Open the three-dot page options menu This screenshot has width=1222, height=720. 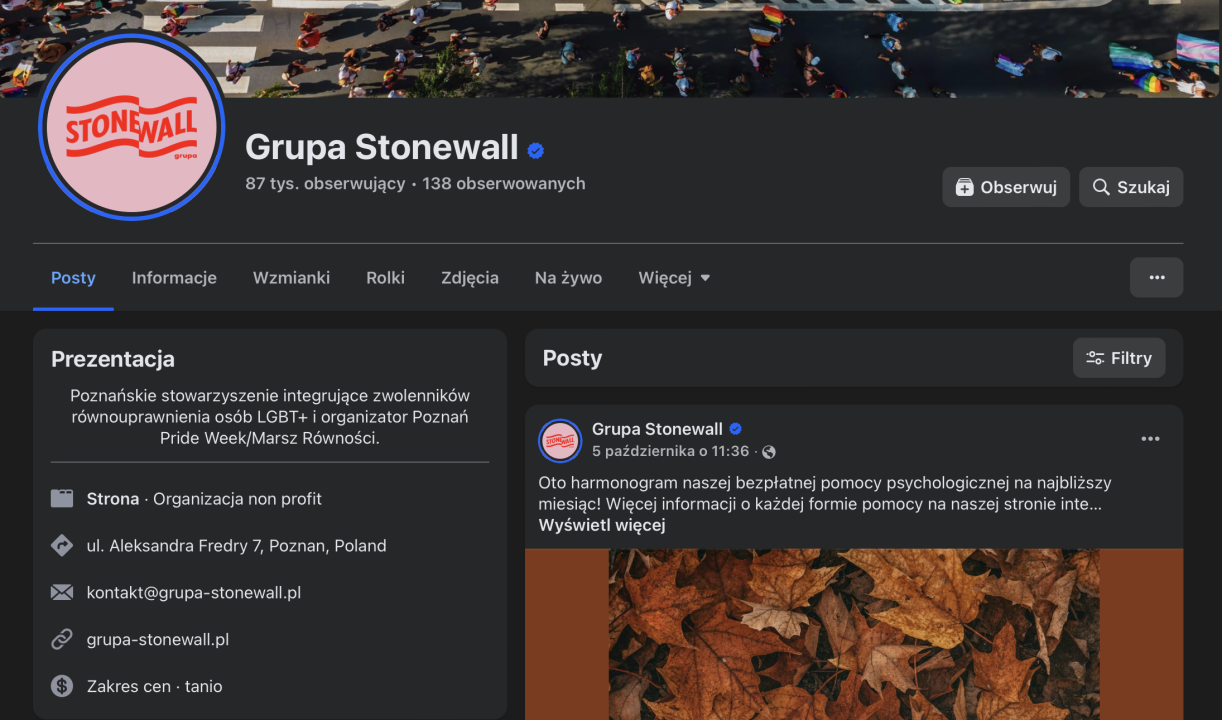1156,278
